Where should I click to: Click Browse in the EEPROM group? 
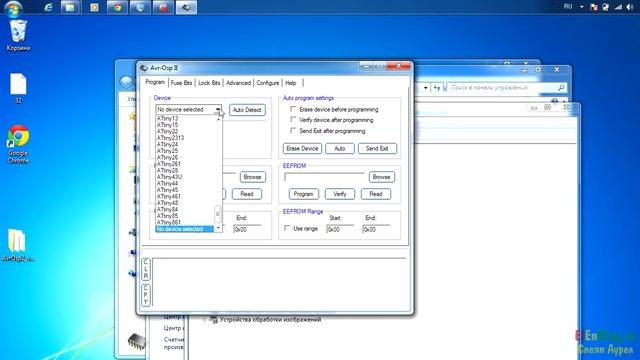[382, 177]
